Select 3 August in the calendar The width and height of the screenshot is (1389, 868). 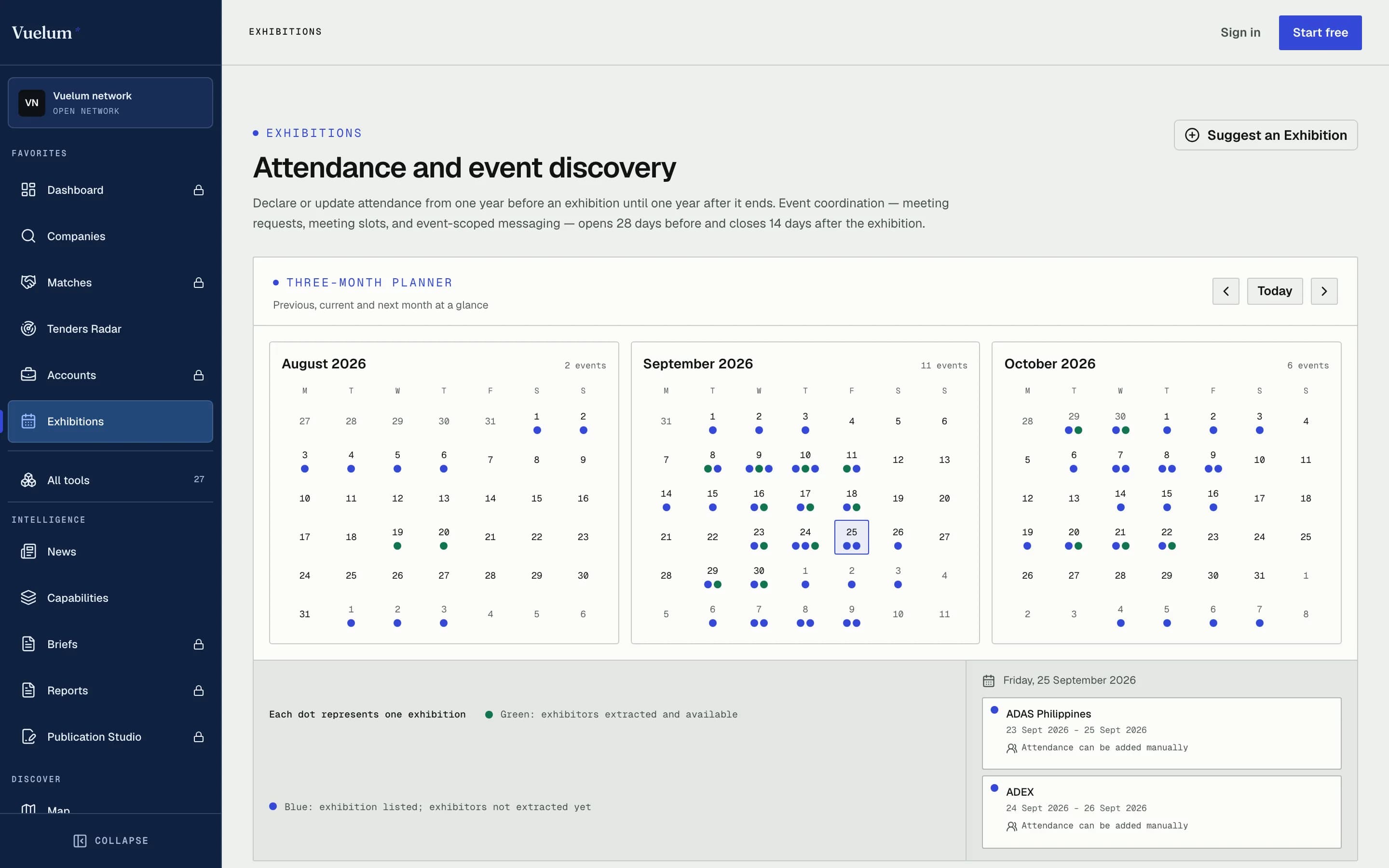pos(305,461)
